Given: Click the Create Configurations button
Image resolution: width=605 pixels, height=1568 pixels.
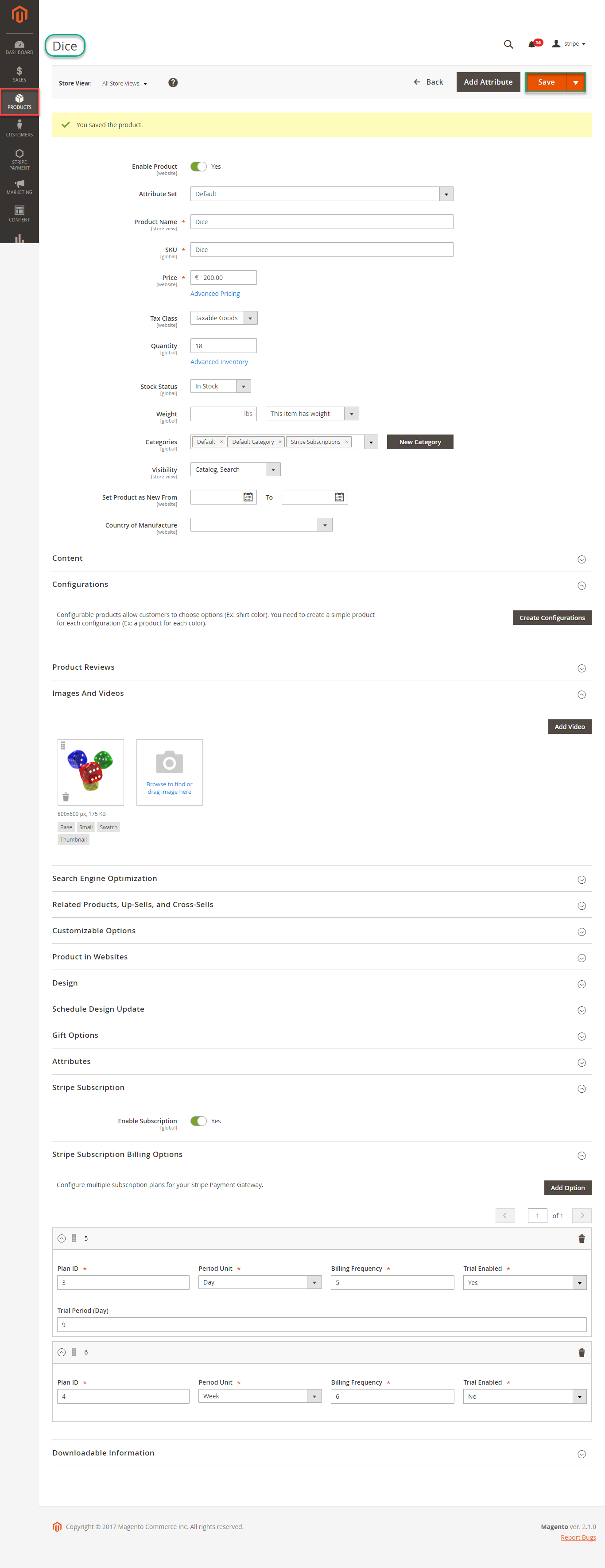Looking at the screenshot, I should [x=551, y=617].
